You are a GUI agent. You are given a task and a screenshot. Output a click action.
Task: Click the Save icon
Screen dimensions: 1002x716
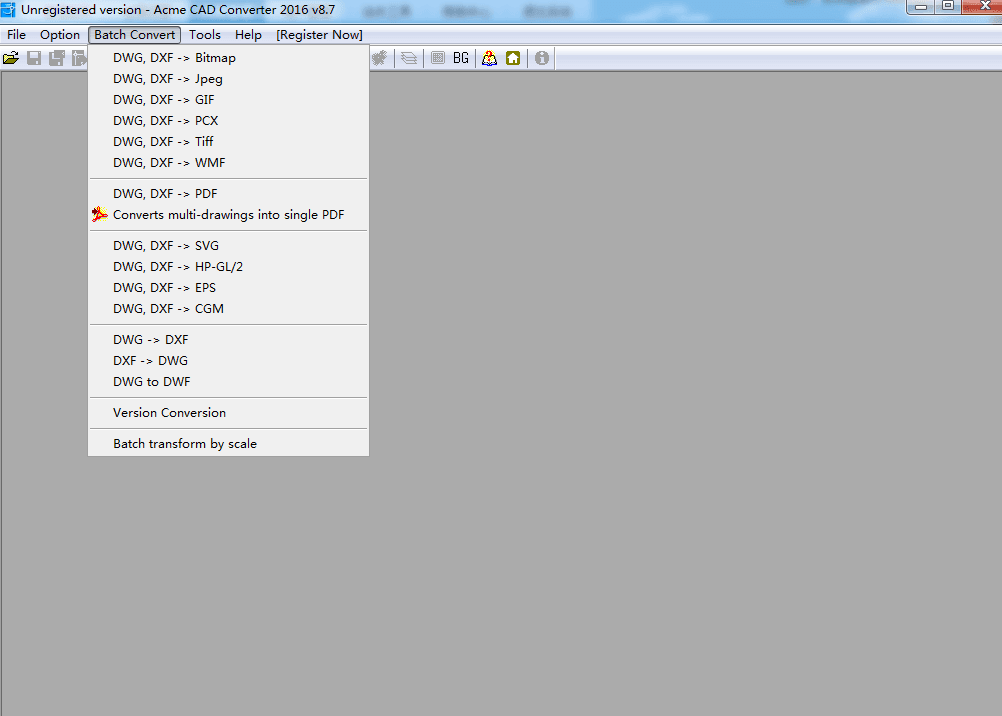33,57
